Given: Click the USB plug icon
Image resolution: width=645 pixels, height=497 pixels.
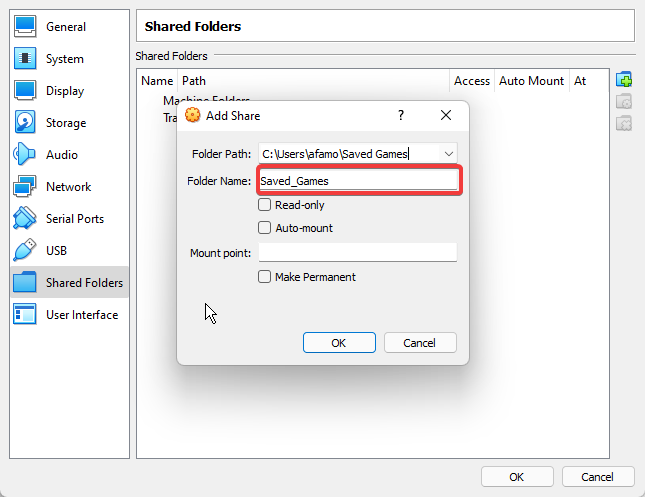Looking at the screenshot, I should click(x=25, y=250).
